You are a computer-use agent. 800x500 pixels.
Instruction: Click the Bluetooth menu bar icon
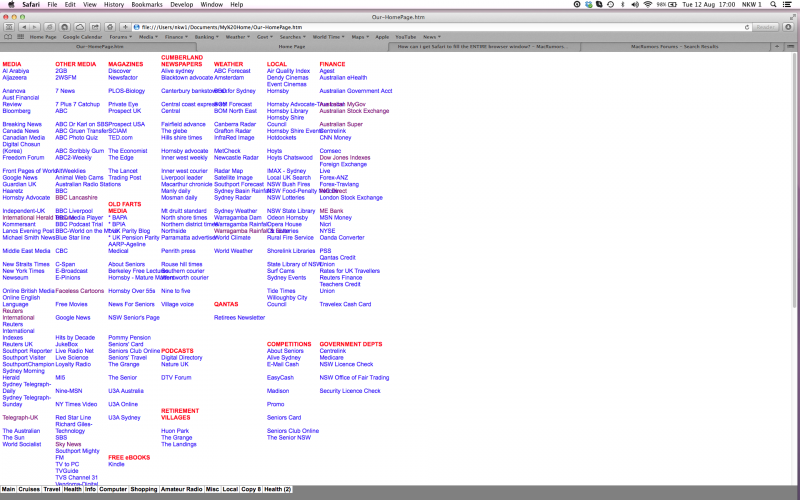coord(622,5)
